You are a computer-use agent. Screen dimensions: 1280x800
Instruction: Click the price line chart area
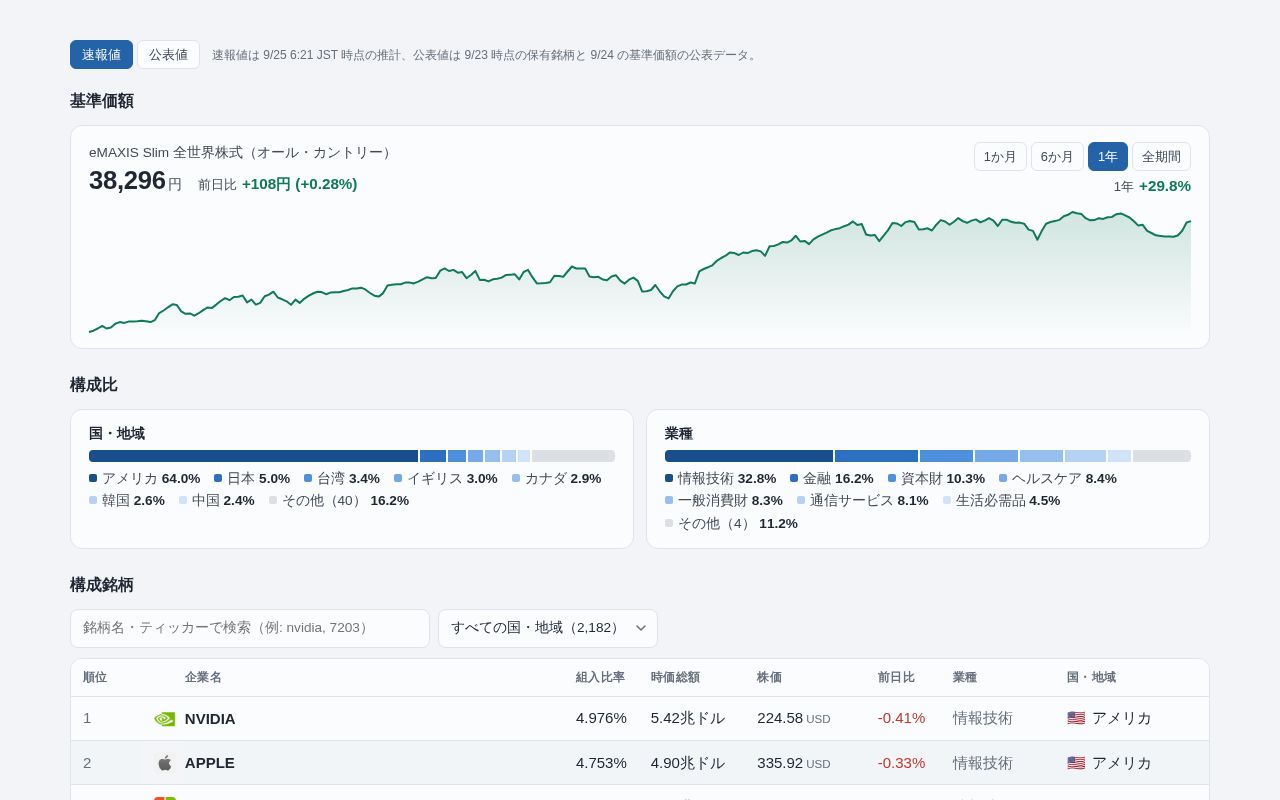640,270
